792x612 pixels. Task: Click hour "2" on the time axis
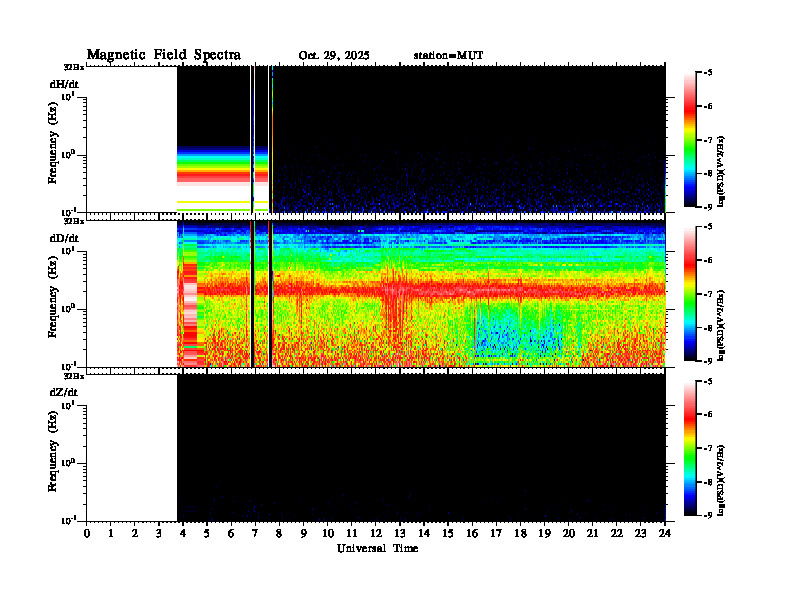135,533
